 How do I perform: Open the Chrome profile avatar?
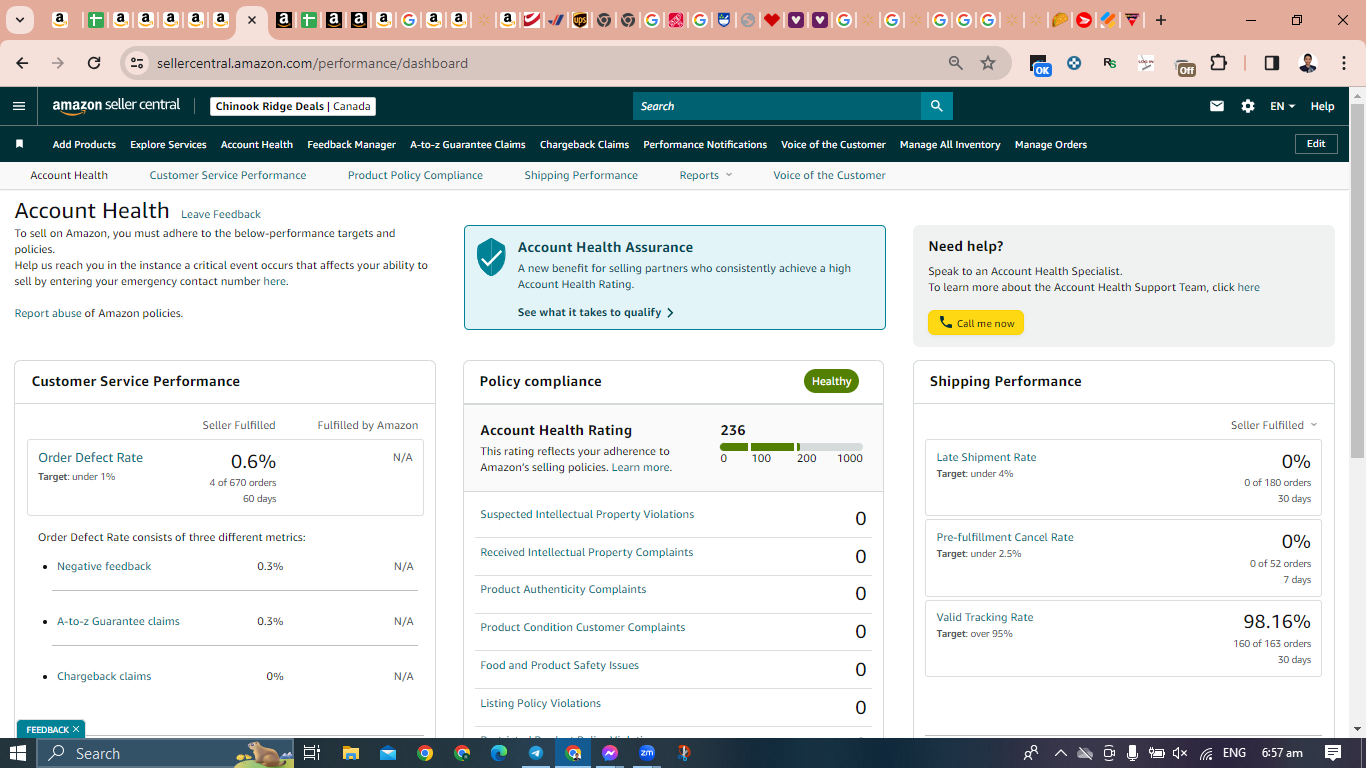[1308, 63]
